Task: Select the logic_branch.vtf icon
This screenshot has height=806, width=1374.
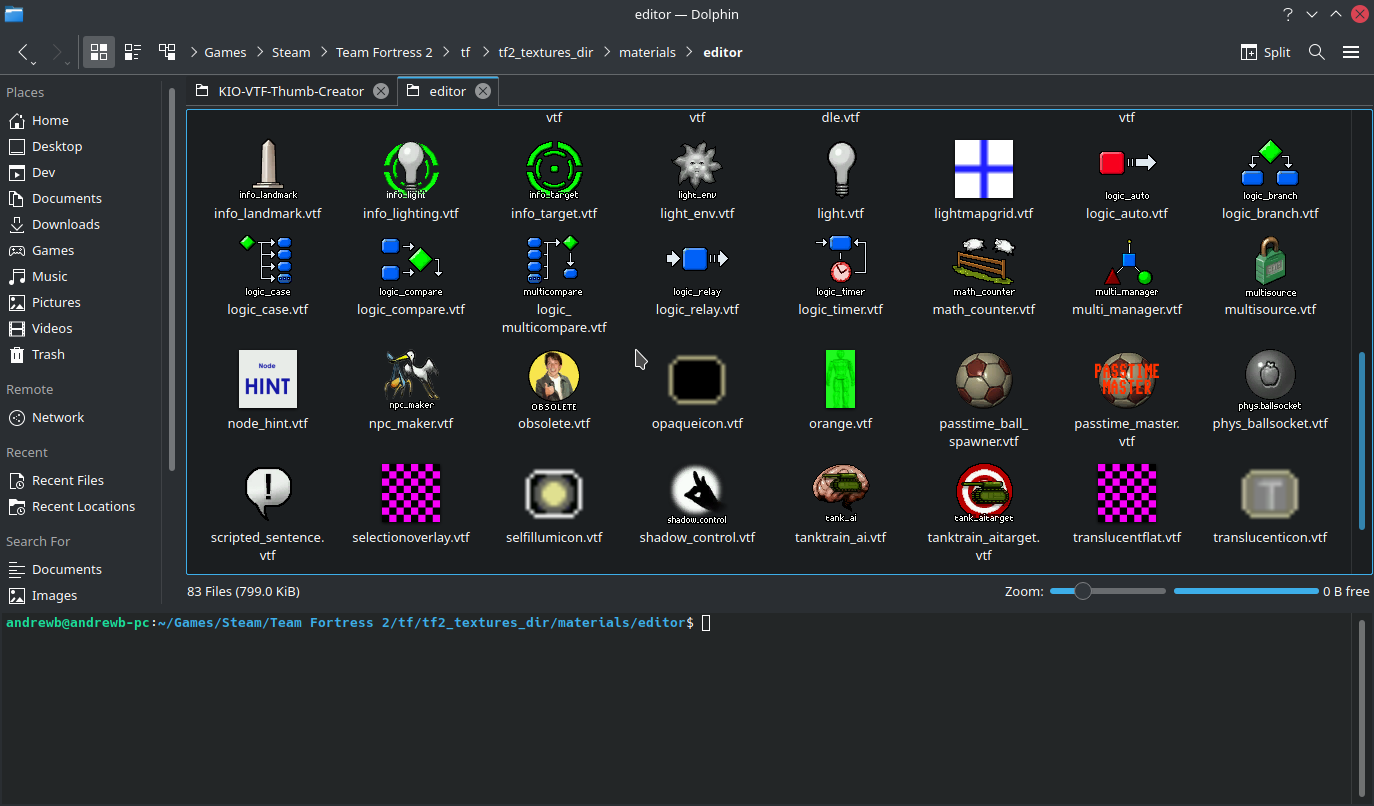Action: [1270, 169]
